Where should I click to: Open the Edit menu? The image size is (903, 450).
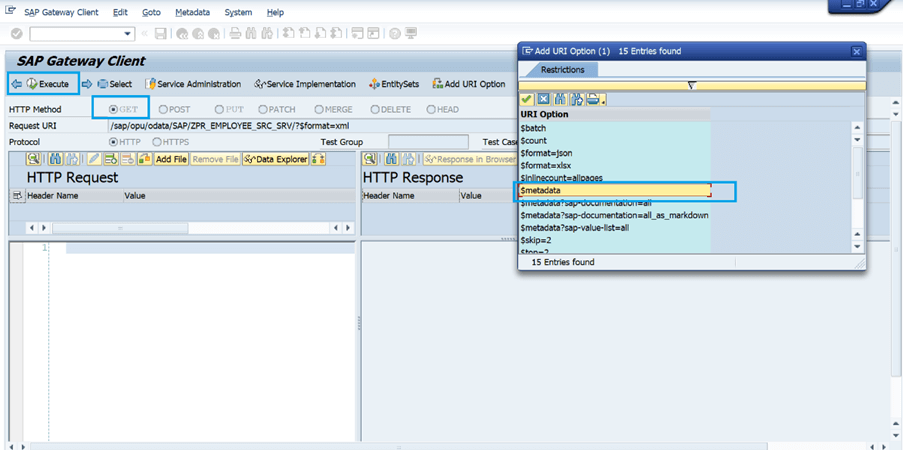coord(120,12)
